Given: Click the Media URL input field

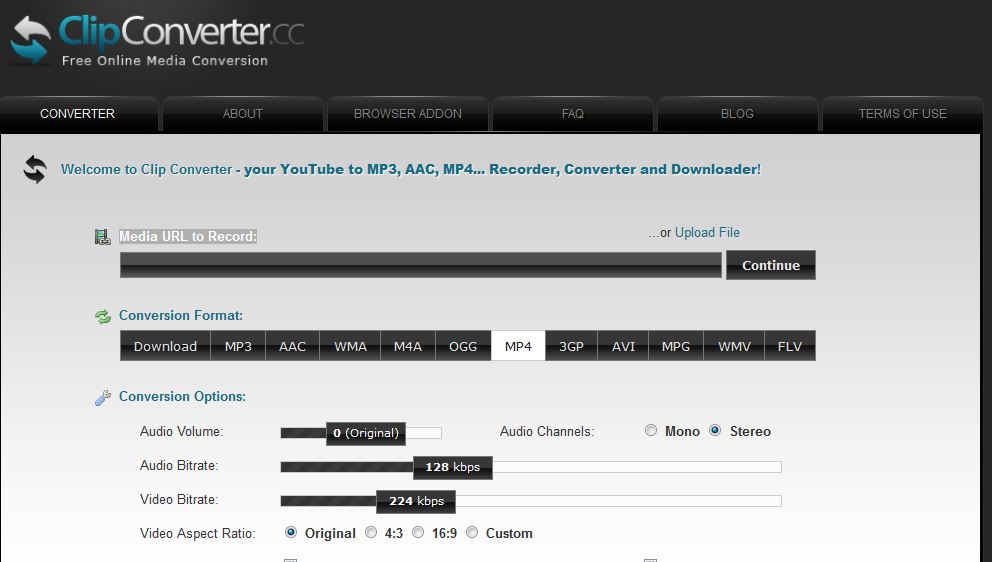Looking at the screenshot, I should tap(421, 265).
